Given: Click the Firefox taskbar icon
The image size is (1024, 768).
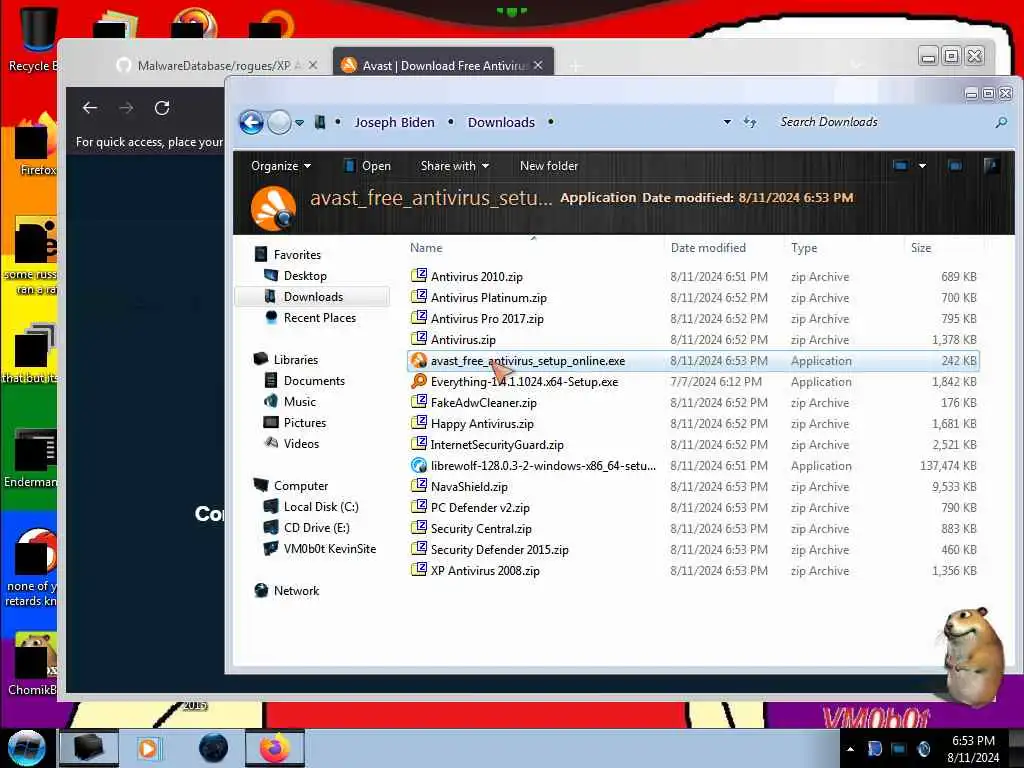Looking at the screenshot, I should (275, 748).
